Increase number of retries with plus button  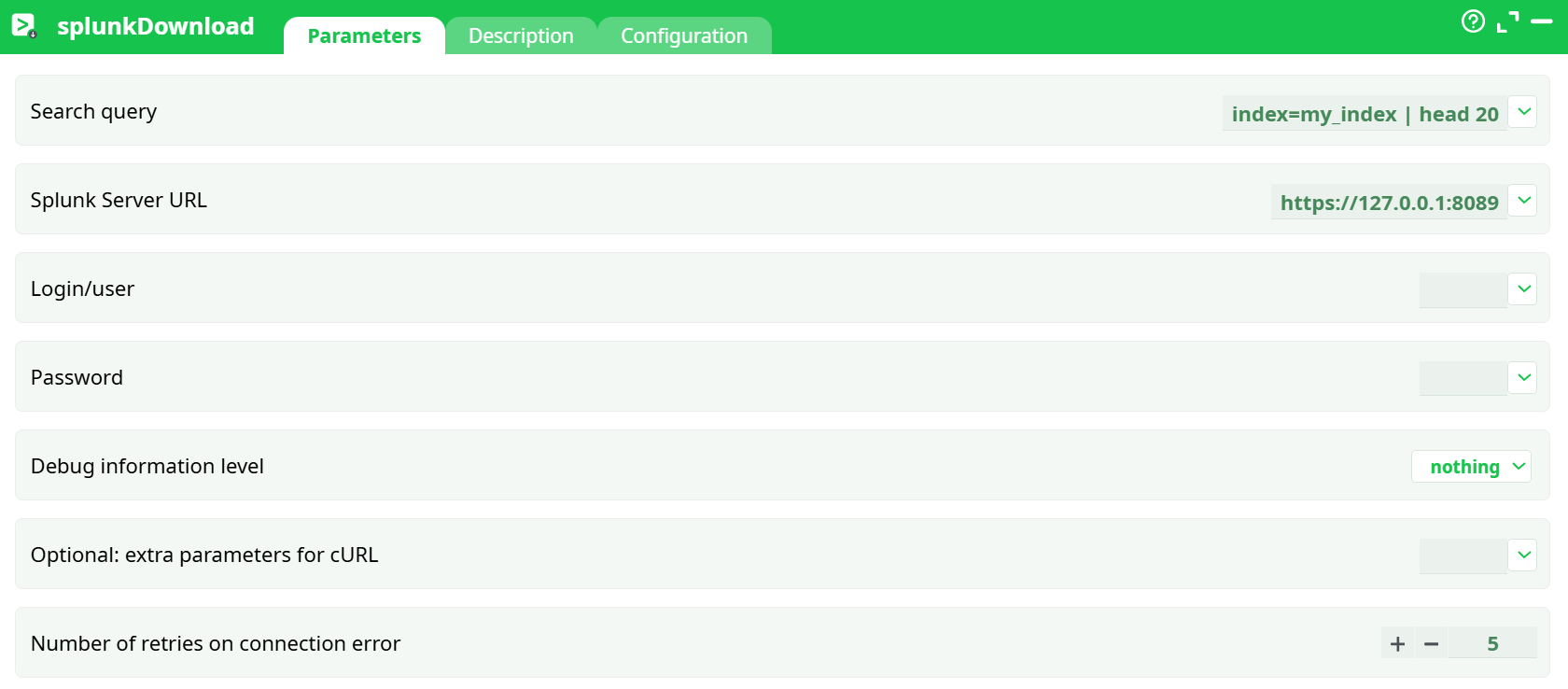1397,643
